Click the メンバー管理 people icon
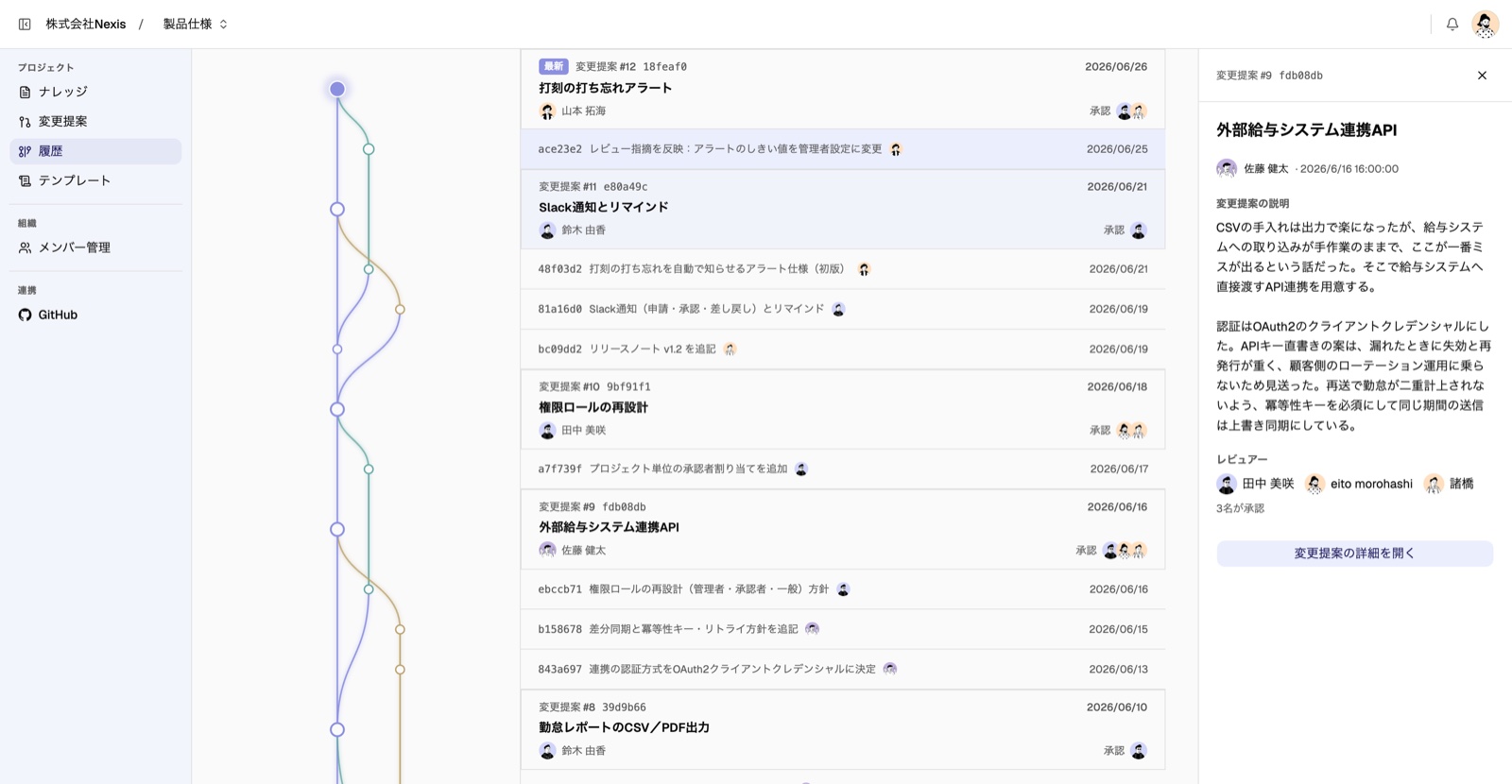This screenshot has width=1512, height=784. (25, 247)
